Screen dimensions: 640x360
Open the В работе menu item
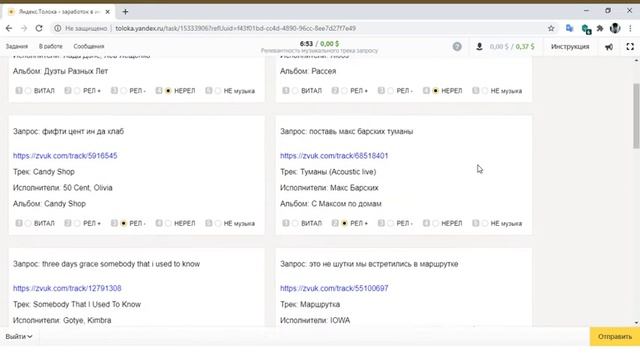point(51,47)
